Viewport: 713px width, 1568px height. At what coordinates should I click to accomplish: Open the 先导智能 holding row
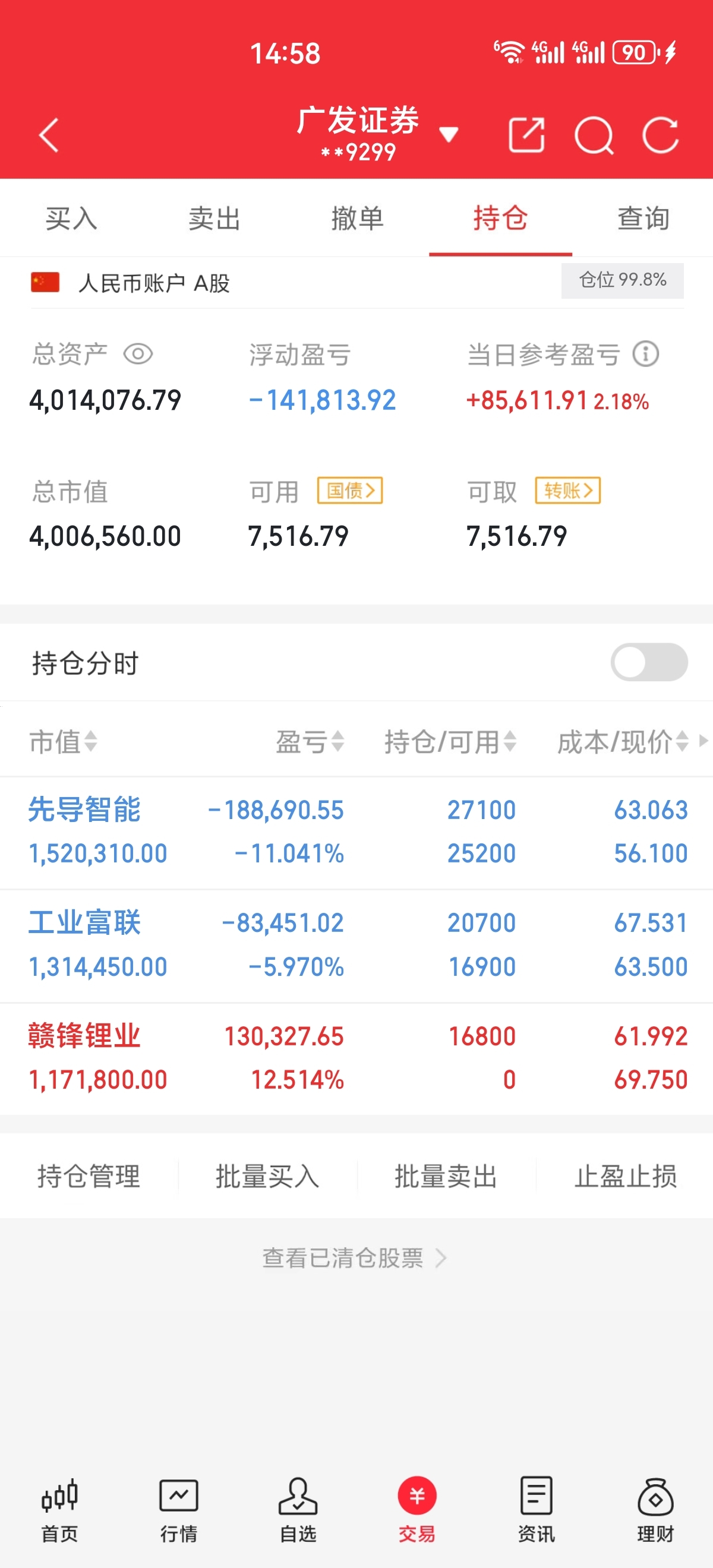tap(356, 832)
